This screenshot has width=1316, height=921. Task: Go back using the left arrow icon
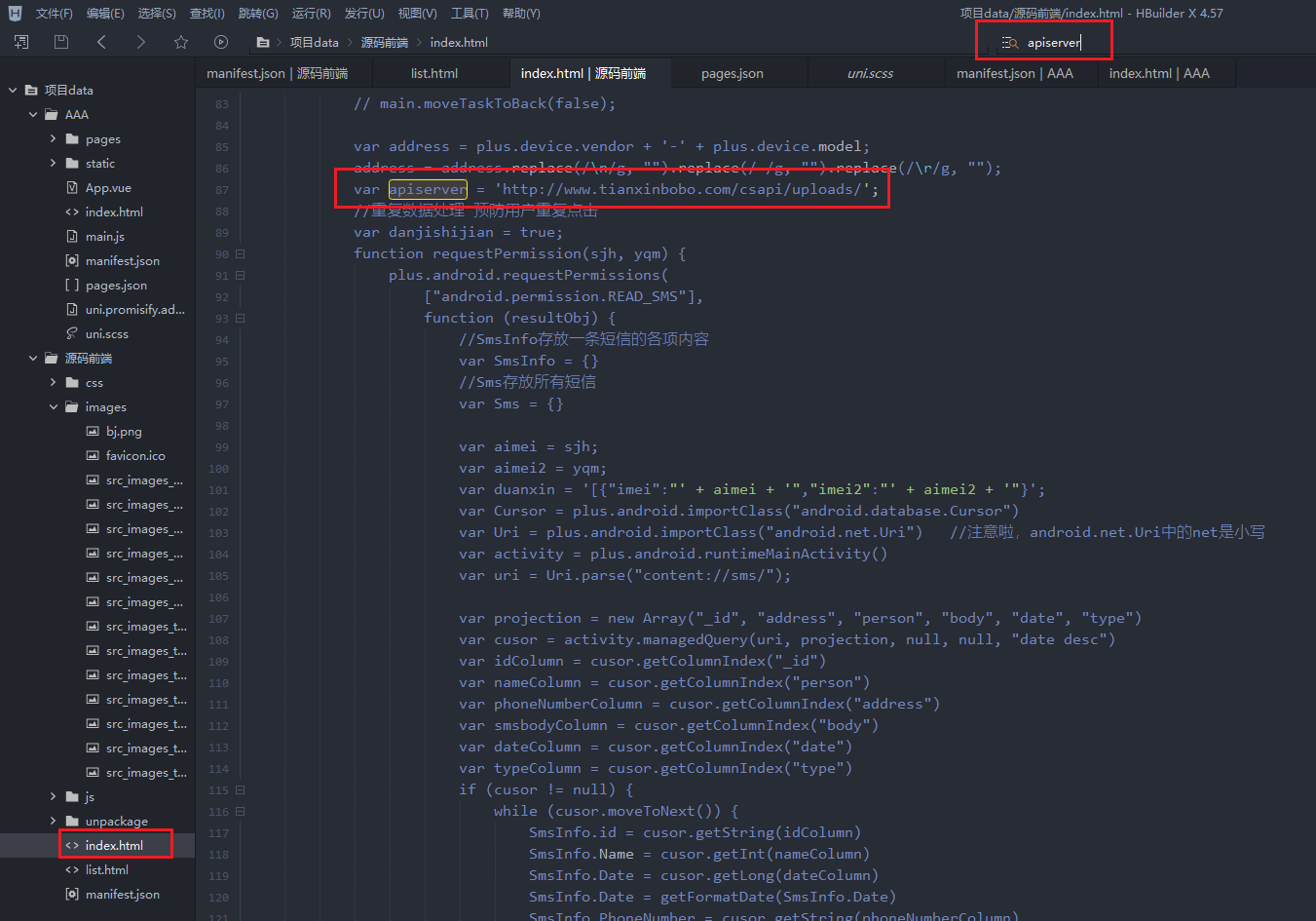[101, 42]
